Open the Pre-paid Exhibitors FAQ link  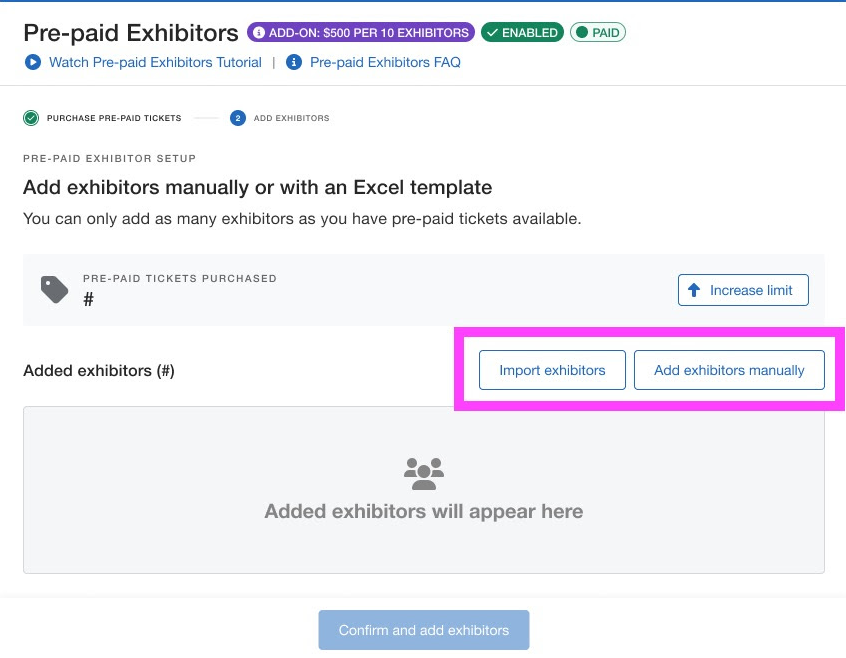(385, 62)
